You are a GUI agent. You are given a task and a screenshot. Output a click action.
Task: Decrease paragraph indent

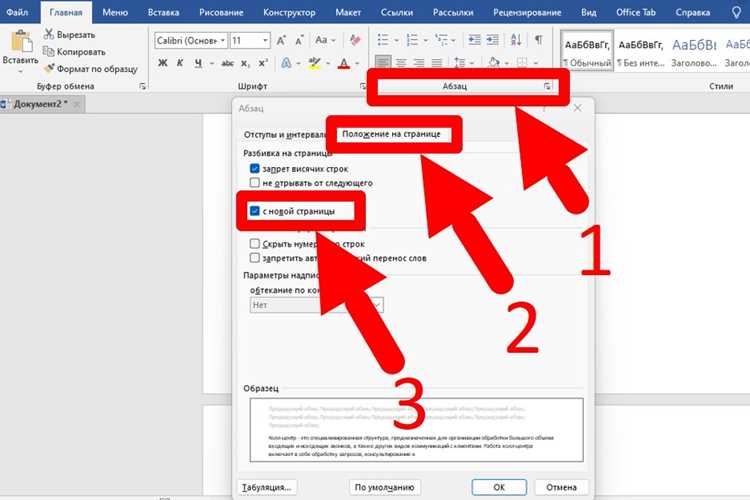pos(474,40)
